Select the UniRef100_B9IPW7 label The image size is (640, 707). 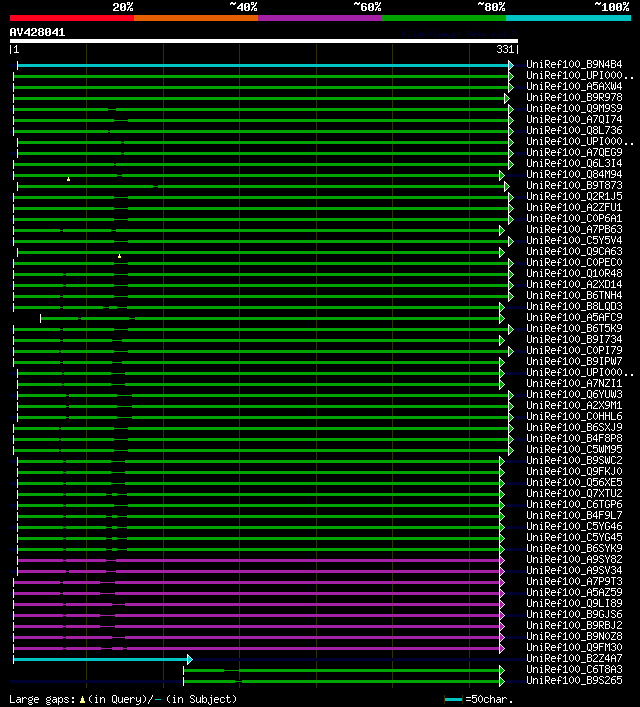574,362
